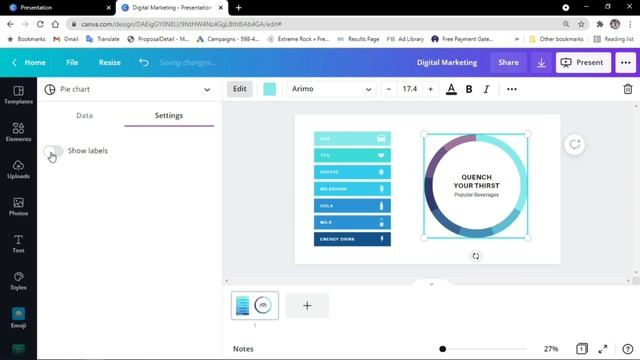Viewport: 640px width, 360px height.
Task: Add a new page with plus button
Action: [x=307, y=305]
